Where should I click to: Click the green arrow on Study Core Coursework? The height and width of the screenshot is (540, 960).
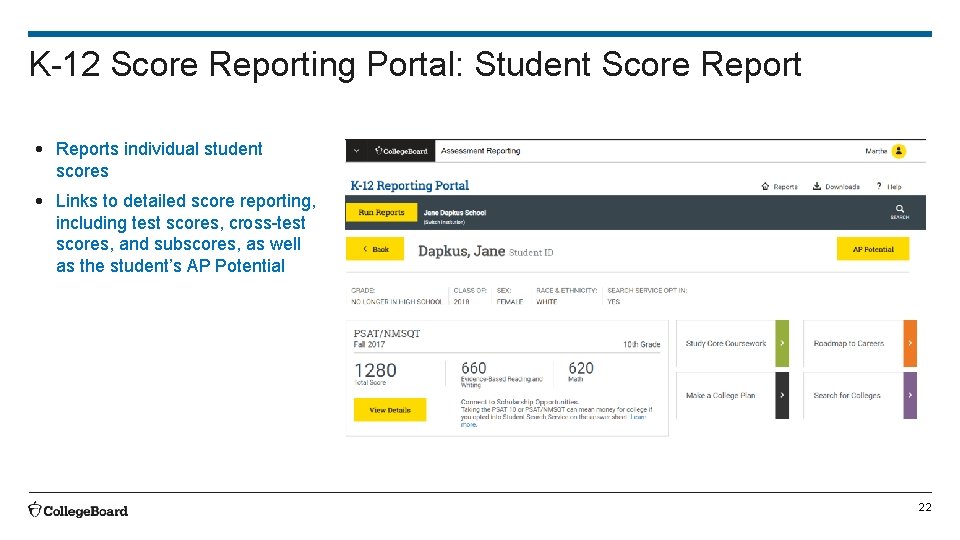782,343
